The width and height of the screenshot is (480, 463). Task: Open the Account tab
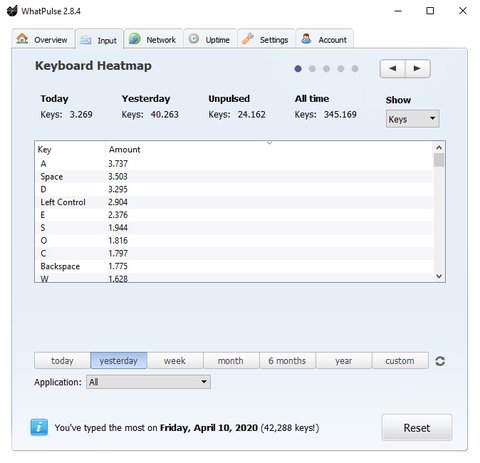pyautogui.click(x=325, y=40)
